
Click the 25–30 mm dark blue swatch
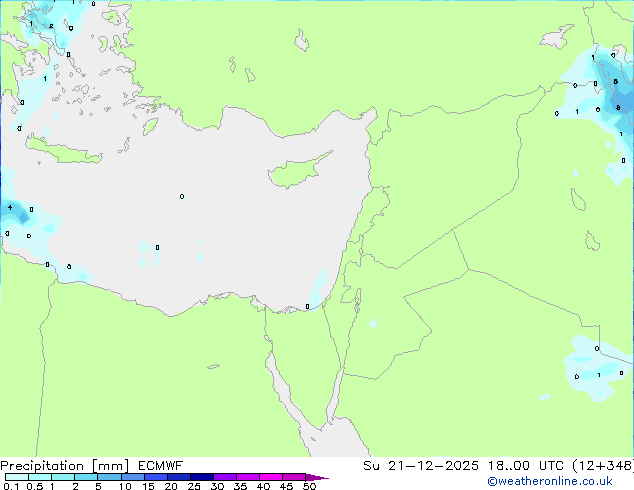202,477
